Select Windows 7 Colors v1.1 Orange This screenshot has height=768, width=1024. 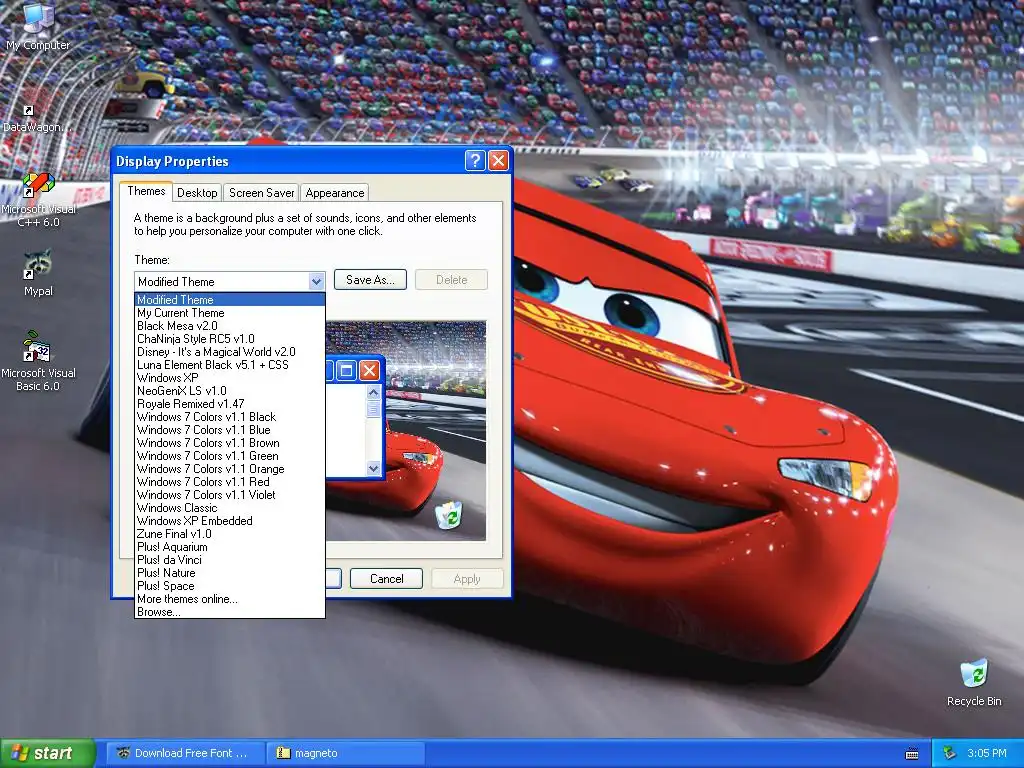230,469
